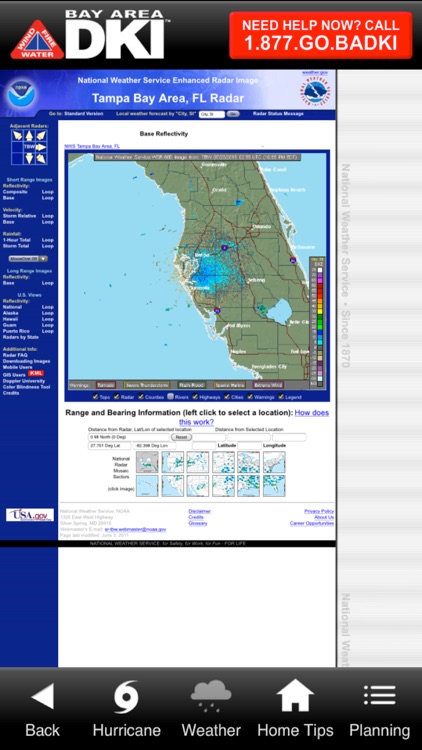The height and width of the screenshot is (750, 422).
Task: Click the NWS Tampa Bay Area, FL link
Action: click(92, 146)
